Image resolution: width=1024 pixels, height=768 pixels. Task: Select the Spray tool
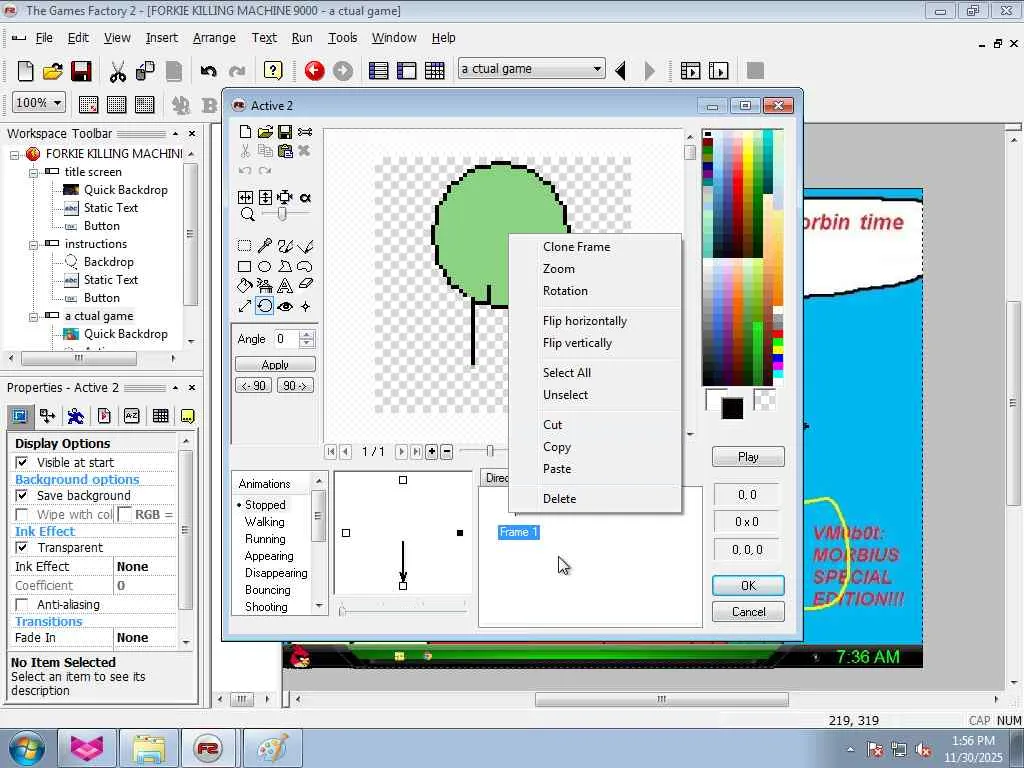[x=264, y=285]
